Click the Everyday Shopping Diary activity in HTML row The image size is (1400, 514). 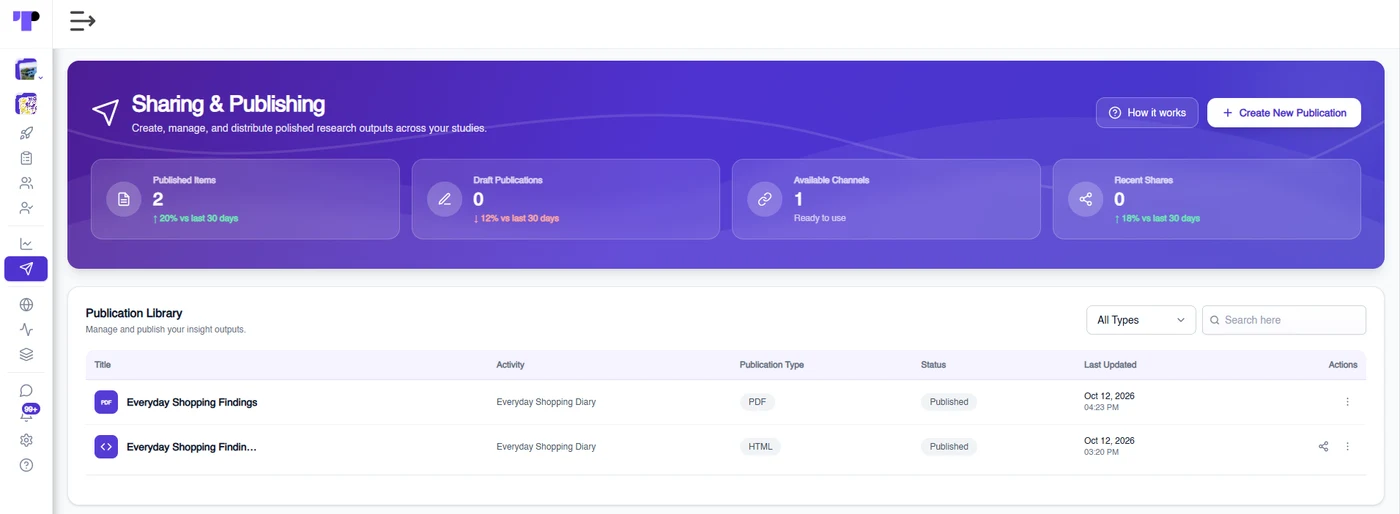[x=546, y=447]
